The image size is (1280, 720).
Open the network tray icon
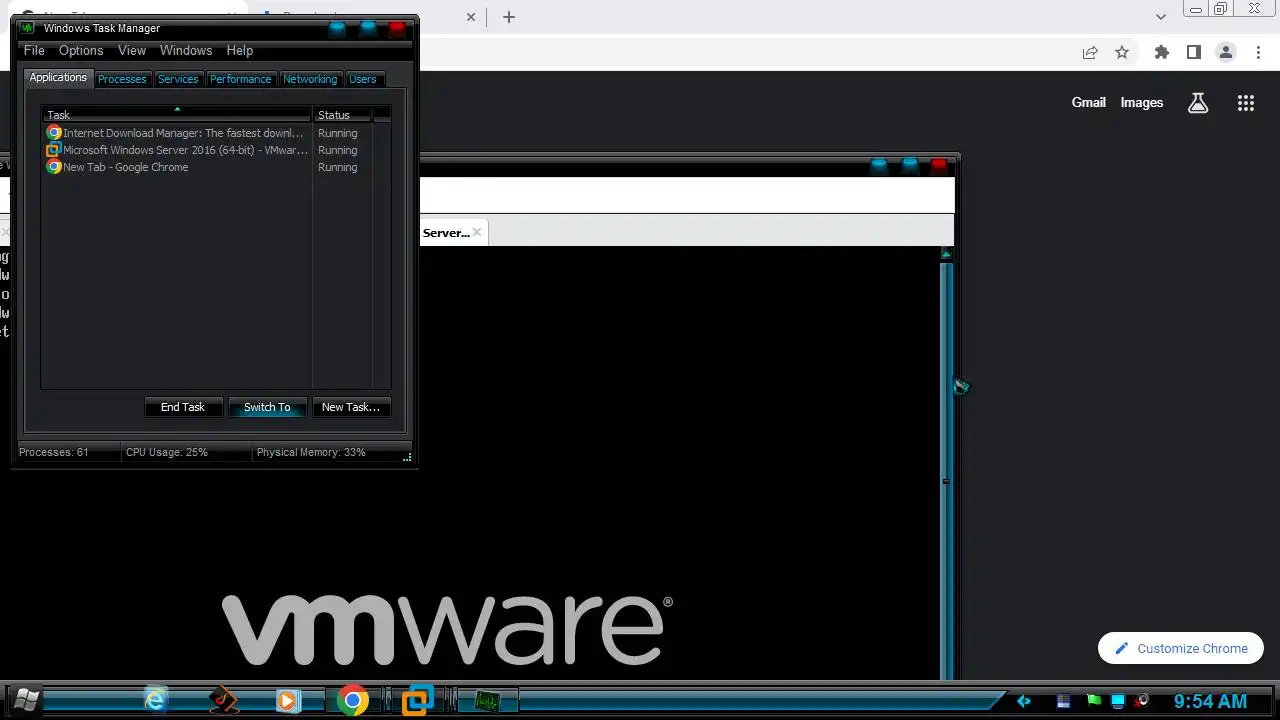[x=1118, y=701]
